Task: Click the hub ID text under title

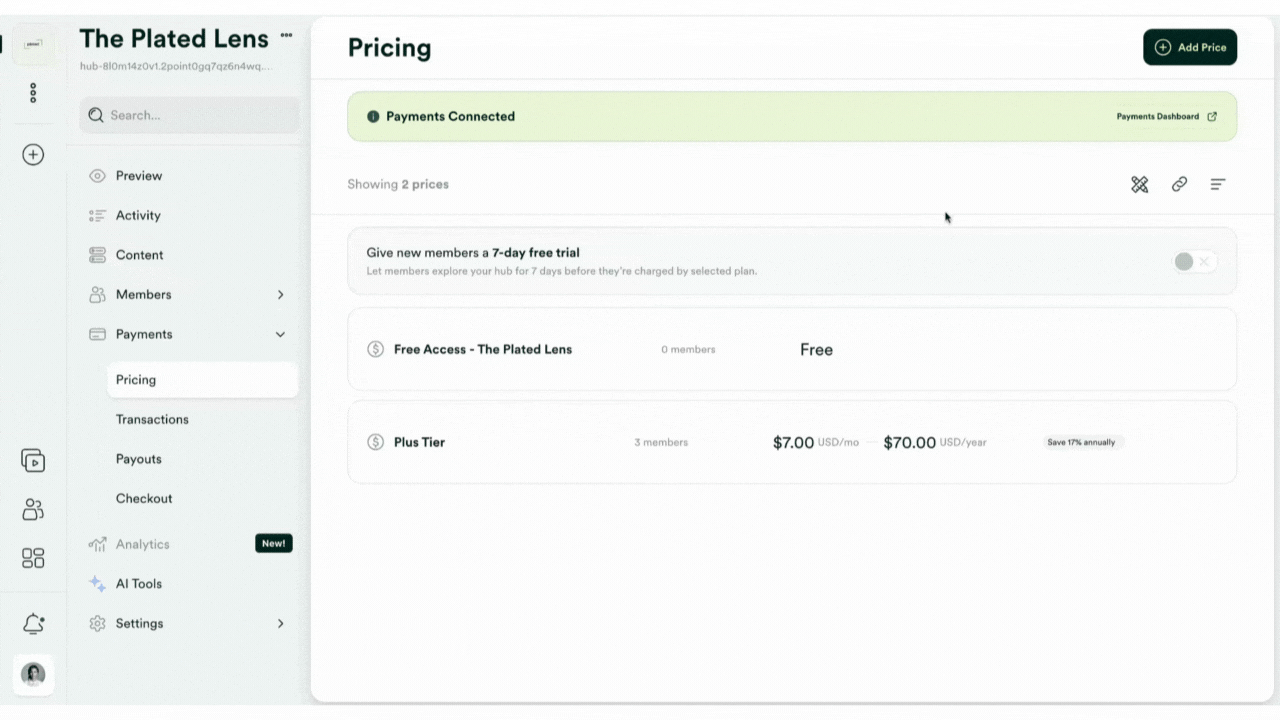Action: (x=175, y=67)
